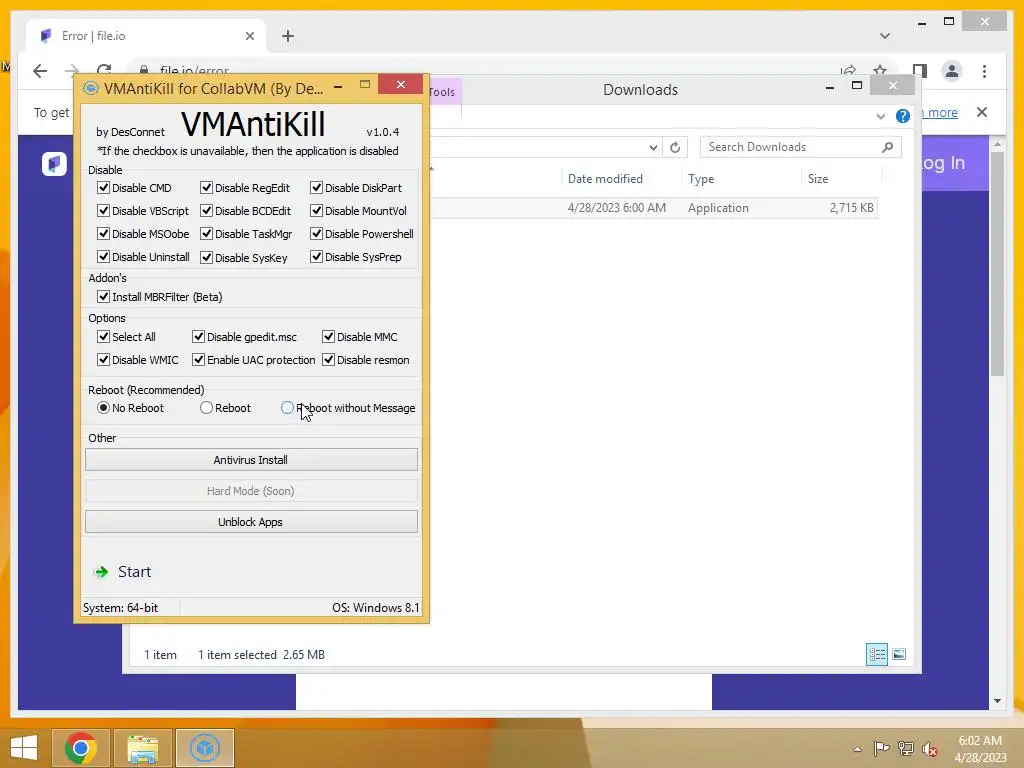The height and width of the screenshot is (768, 1024).
Task: Choose Reboot without Message
Action: 287,408
